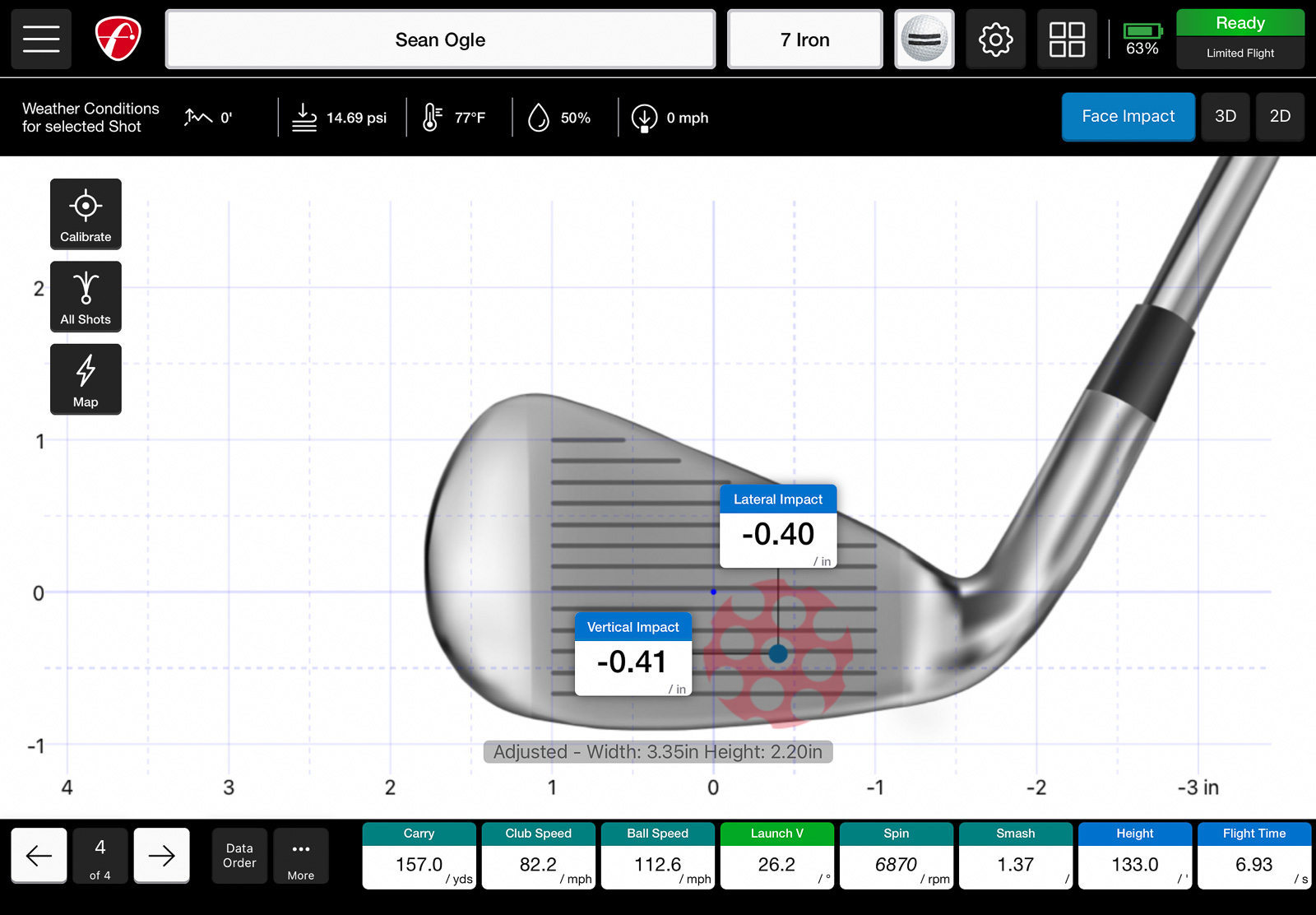1316x915 pixels.
Task: Open the four-square layout grid icon
Action: pos(1067,39)
